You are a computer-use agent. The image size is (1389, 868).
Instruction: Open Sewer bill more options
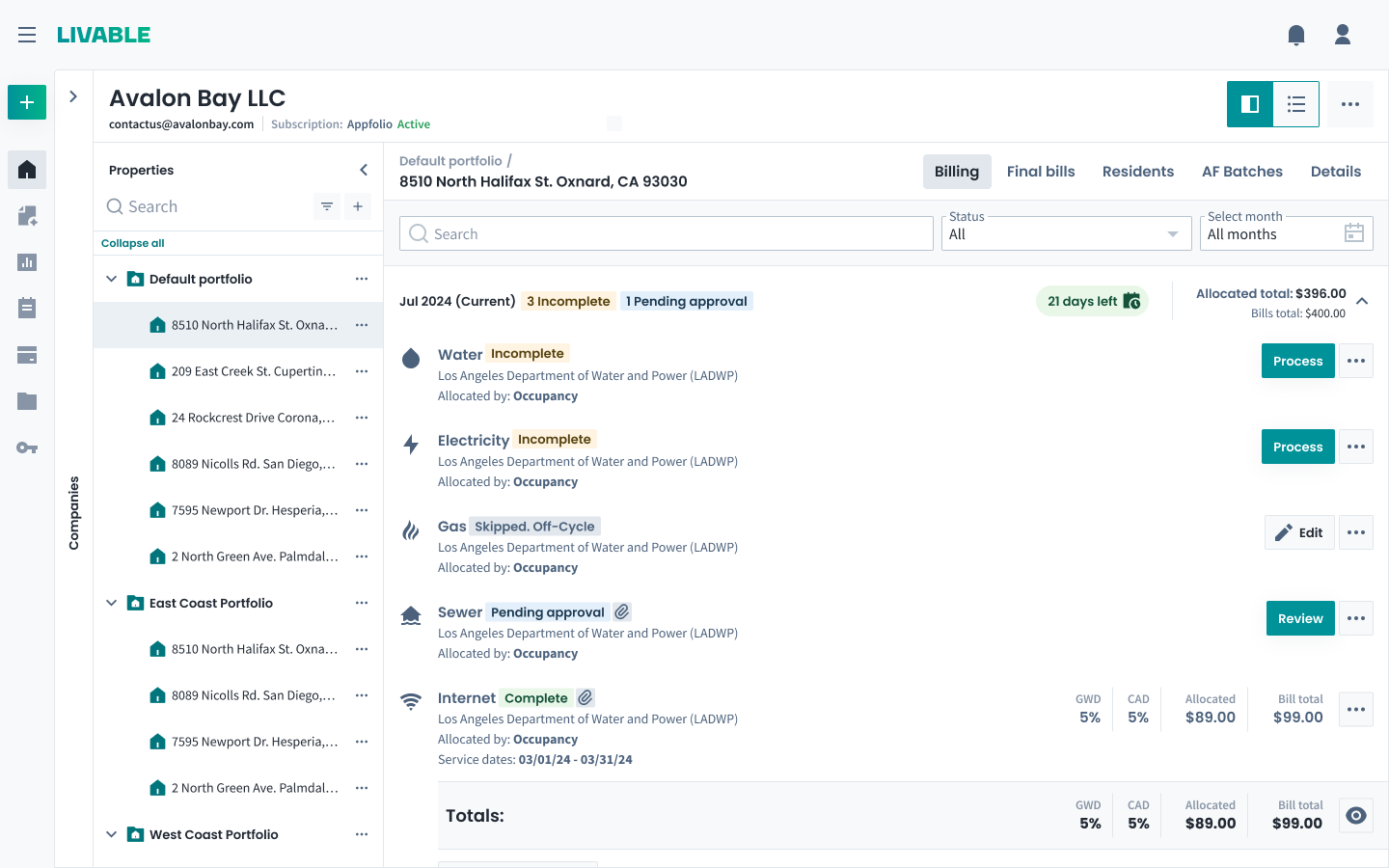(1356, 618)
